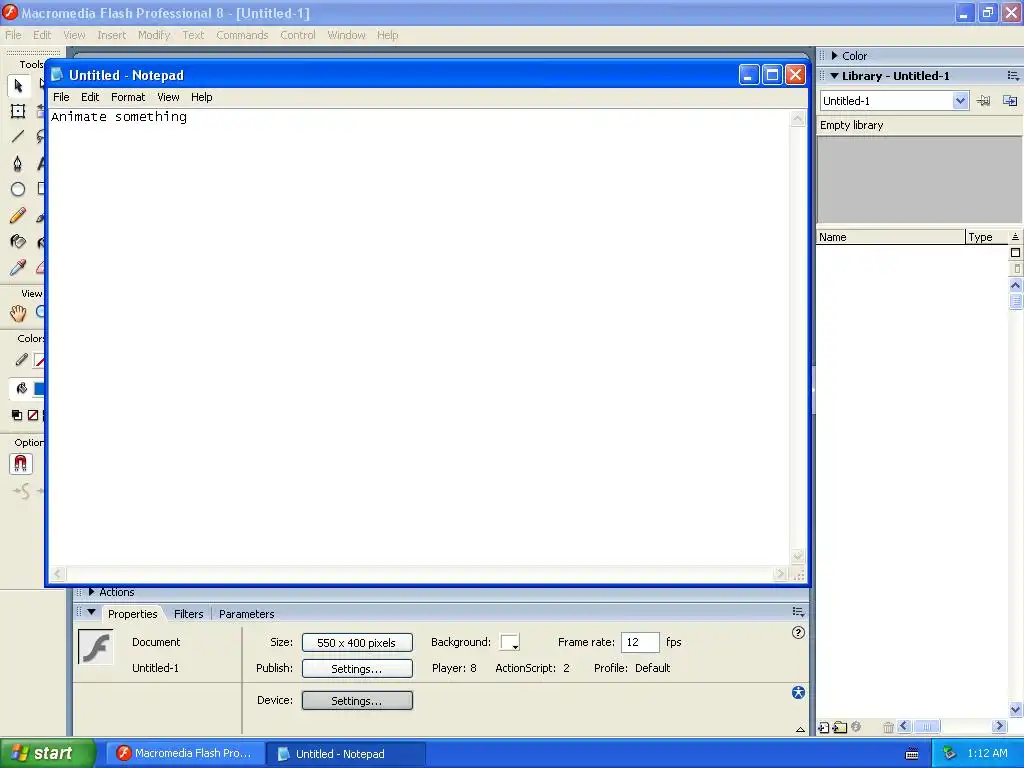Screen dimensions: 1024x768
Task: Switch library to narrow view
Action: [1016, 268]
